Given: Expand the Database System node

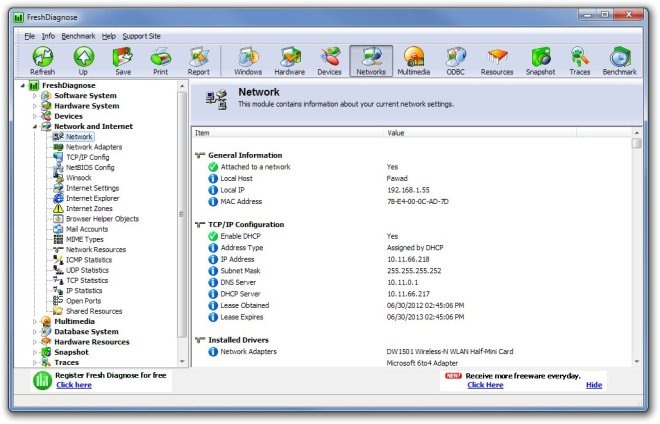Looking at the screenshot, I should point(35,332).
